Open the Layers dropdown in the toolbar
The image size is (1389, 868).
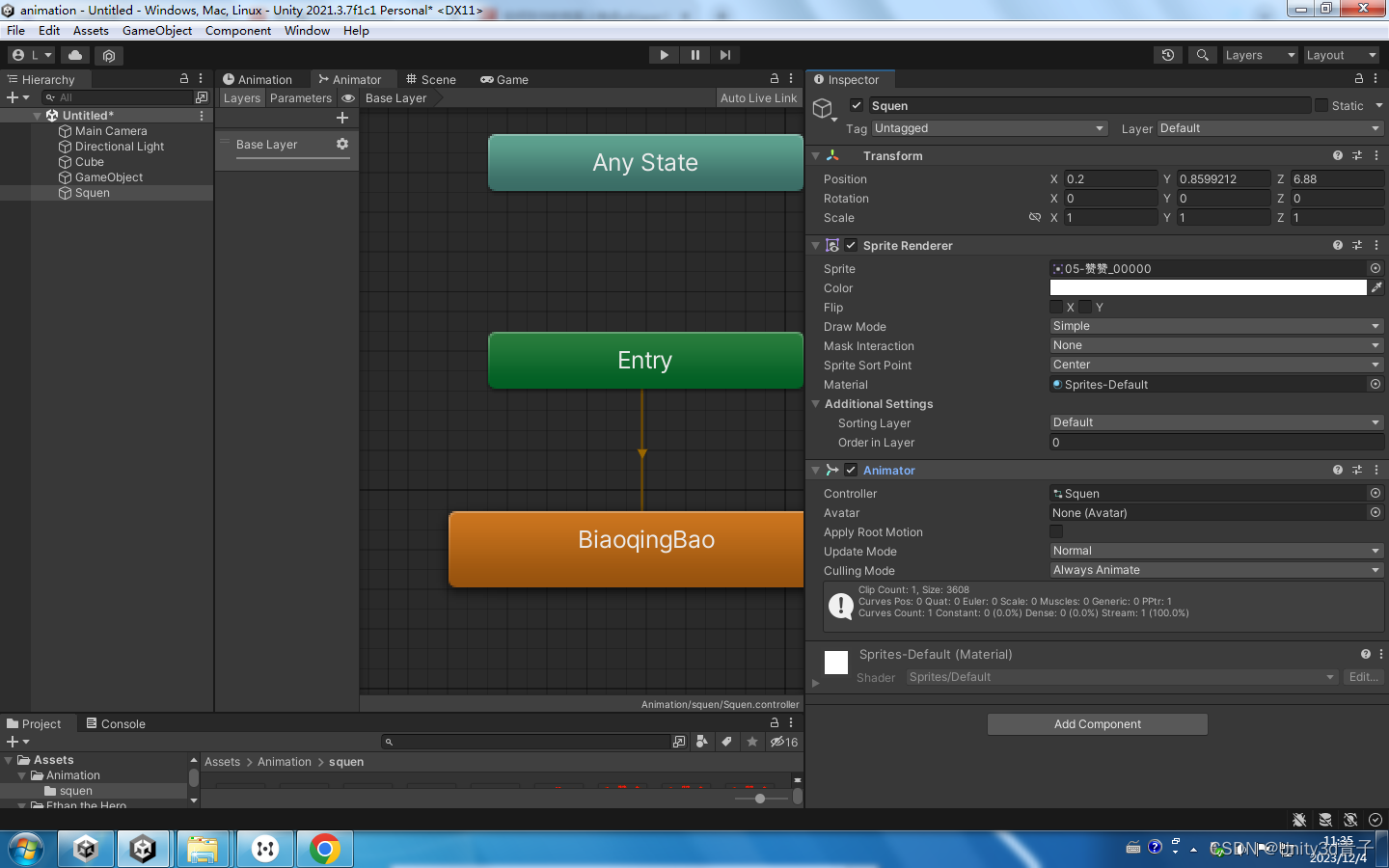1260,55
